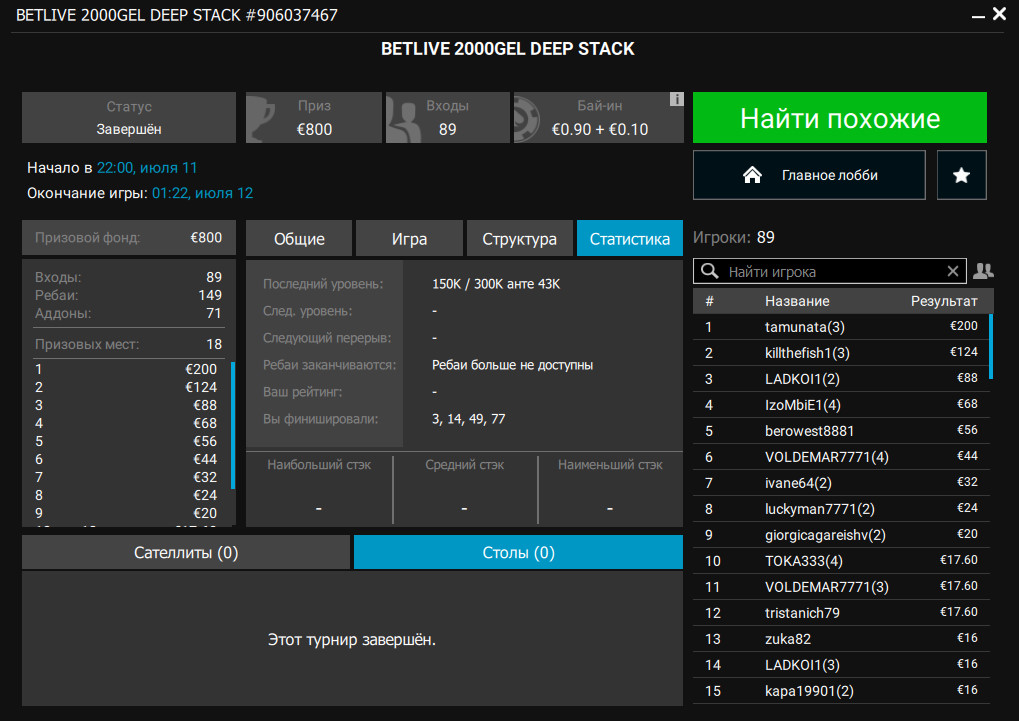
Task: Click the home icon in Главное лобби
Action: pyautogui.click(x=753, y=175)
